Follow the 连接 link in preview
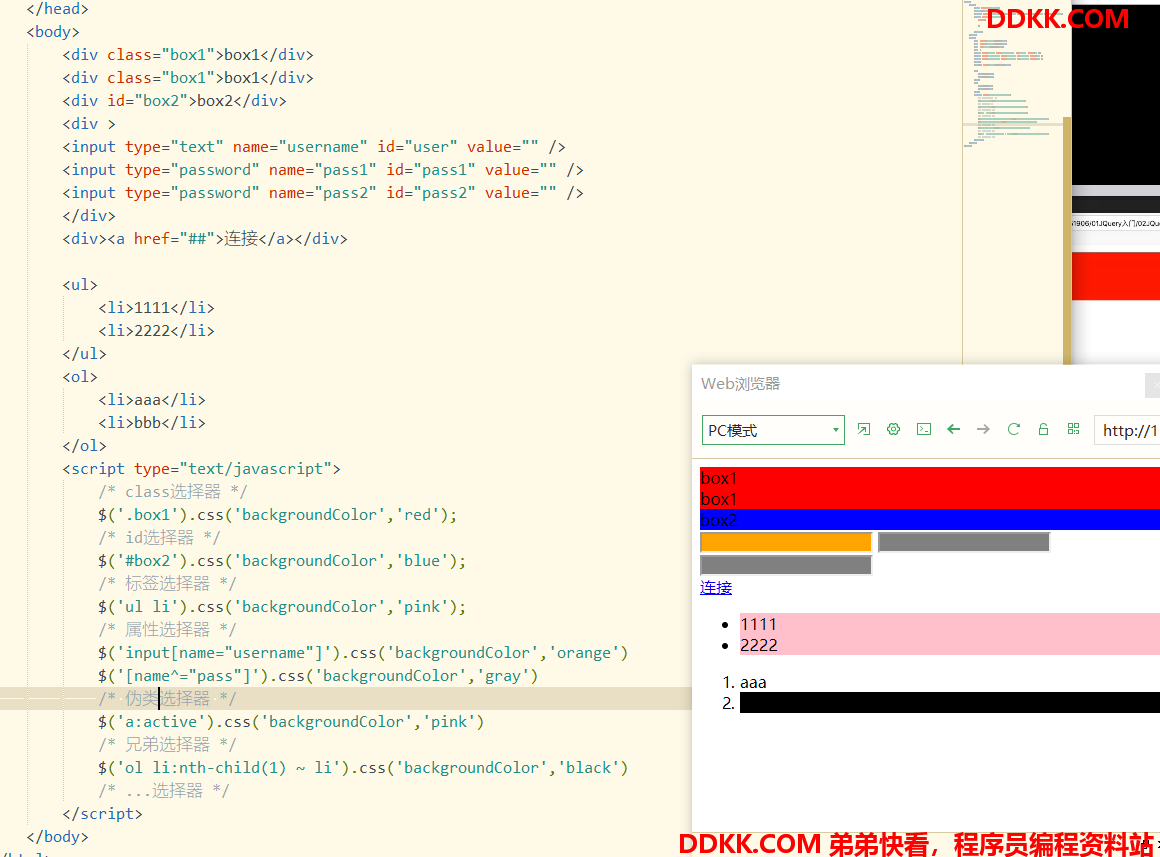The height and width of the screenshot is (857, 1160). point(716,588)
